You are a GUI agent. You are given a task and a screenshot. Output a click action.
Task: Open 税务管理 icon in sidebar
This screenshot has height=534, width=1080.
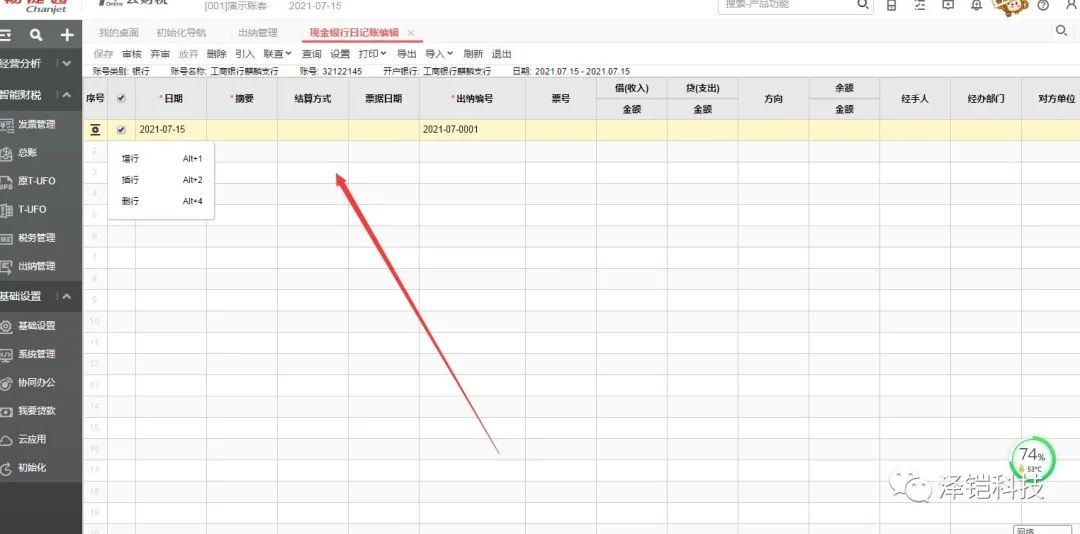click(6, 238)
